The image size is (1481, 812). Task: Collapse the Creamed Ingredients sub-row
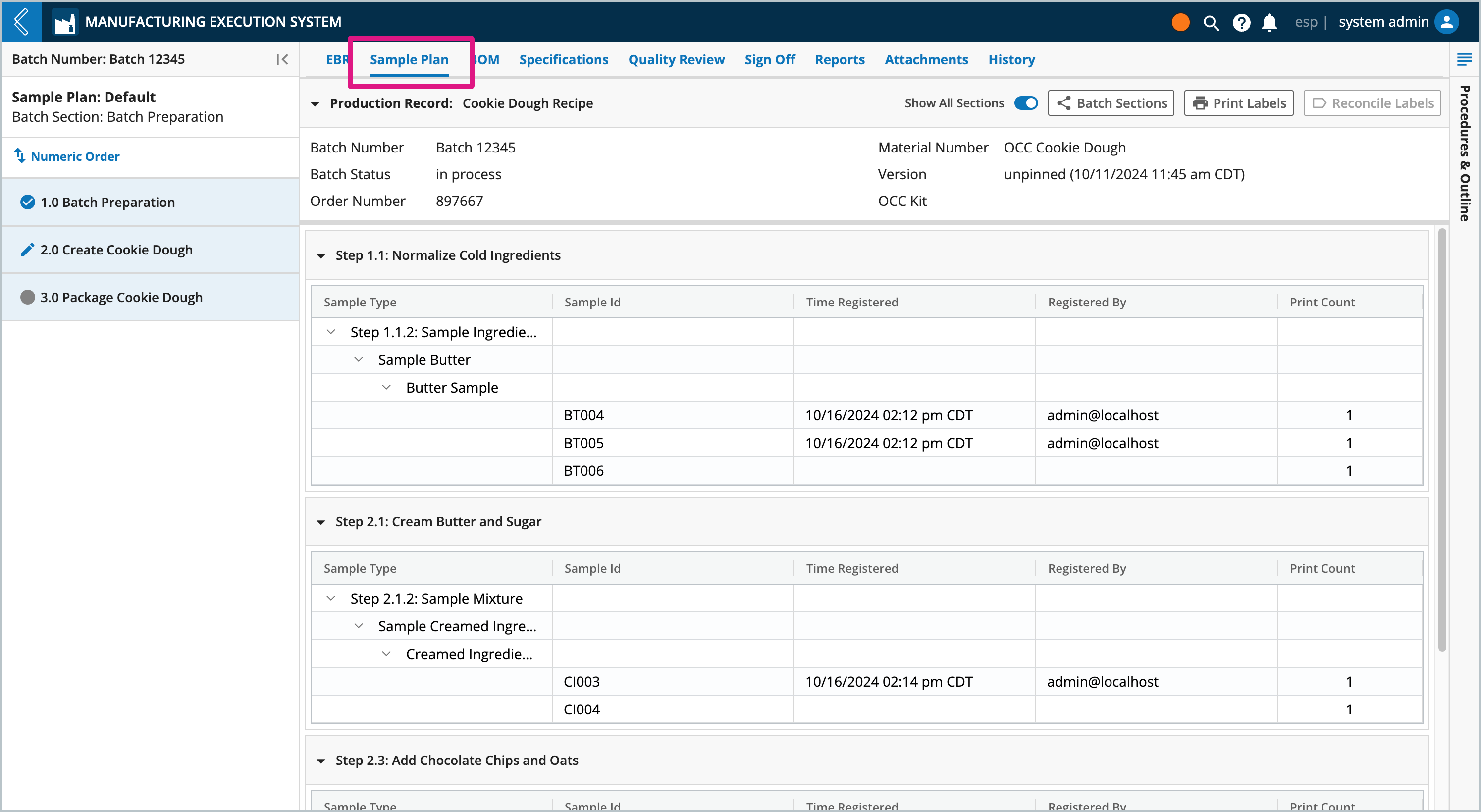[x=386, y=654]
